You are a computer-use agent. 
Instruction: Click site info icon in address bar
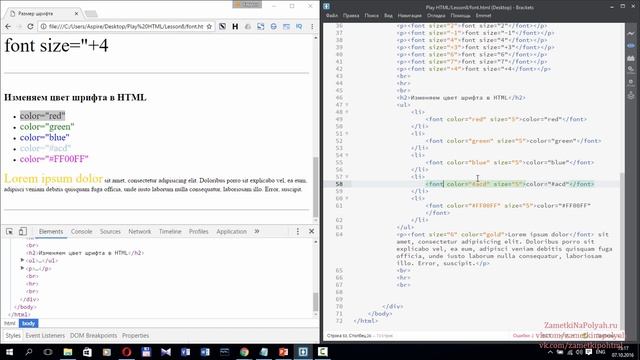tap(43, 27)
